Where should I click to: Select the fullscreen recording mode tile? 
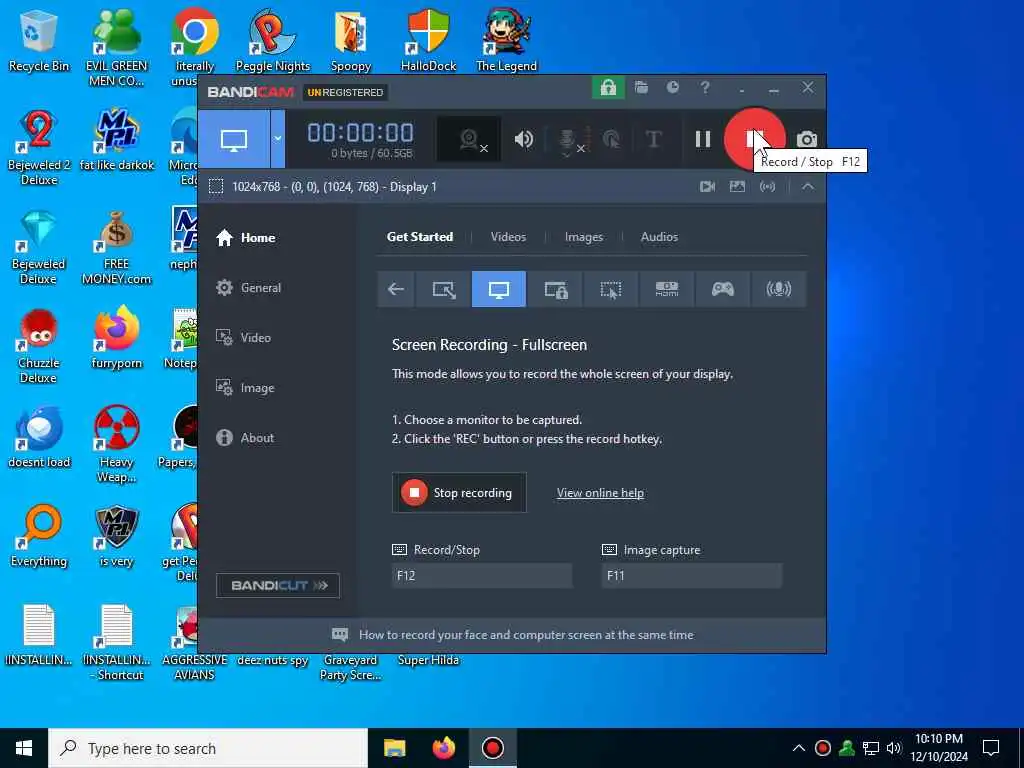[x=499, y=289]
